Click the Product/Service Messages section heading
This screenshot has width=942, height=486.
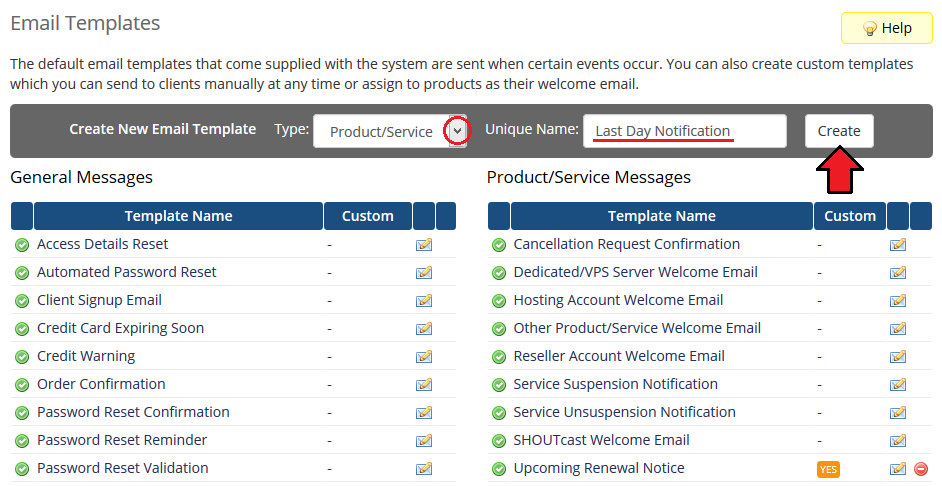coord(589,177)
